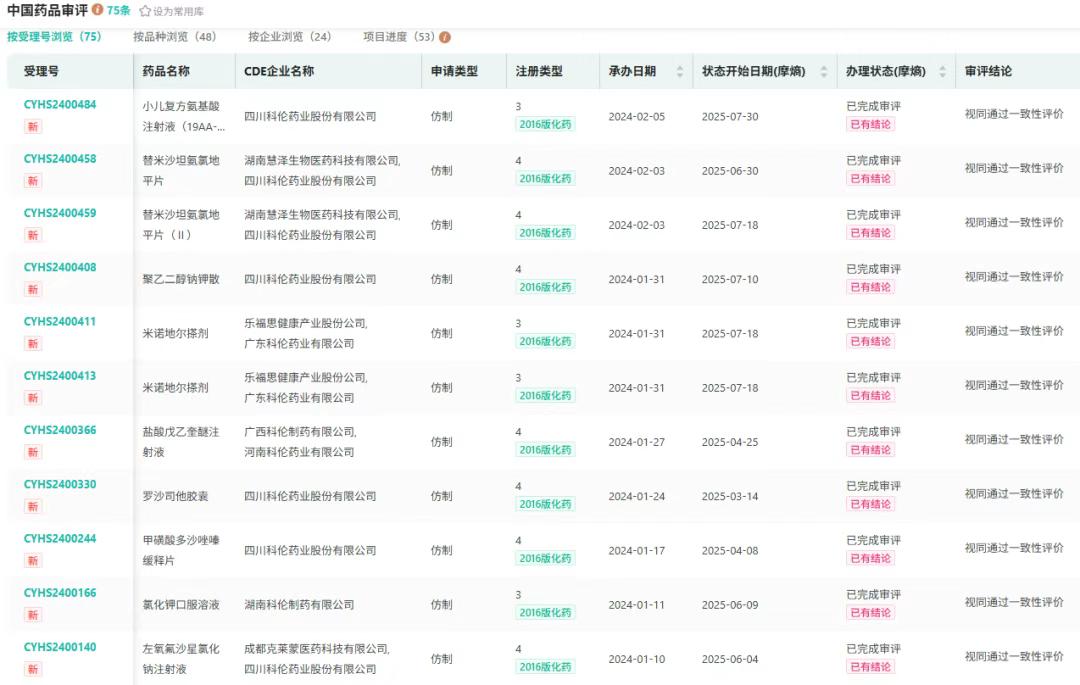Open acceptance number CYHS2400458 link

60,159
